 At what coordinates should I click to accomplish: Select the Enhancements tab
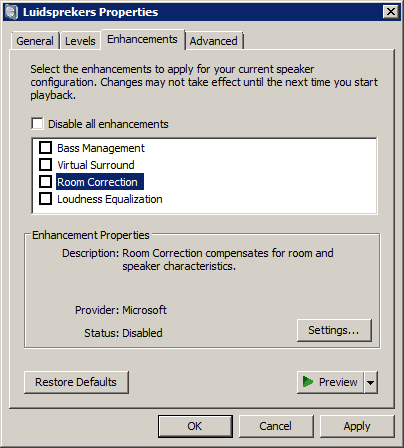[x=143, y=39]
